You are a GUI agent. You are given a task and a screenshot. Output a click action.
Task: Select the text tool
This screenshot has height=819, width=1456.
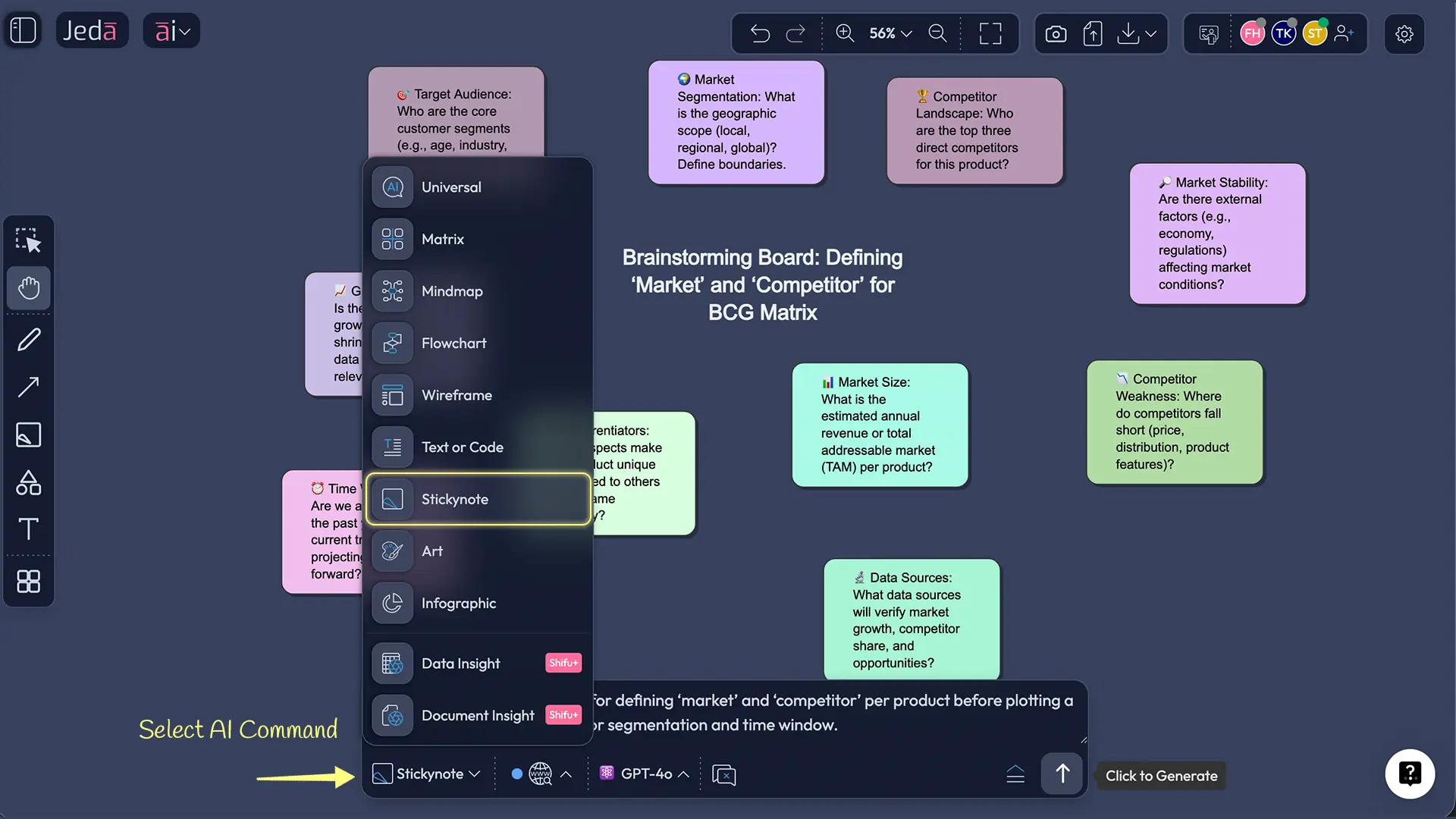29,529
